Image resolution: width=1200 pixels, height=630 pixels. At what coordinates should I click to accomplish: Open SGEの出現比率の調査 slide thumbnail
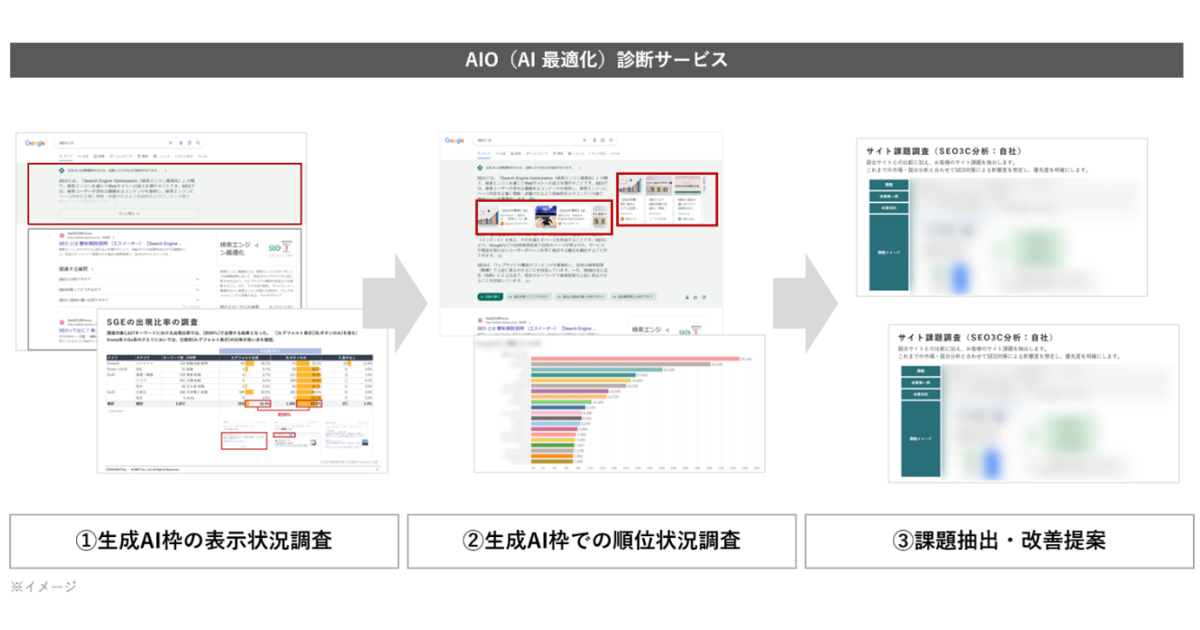[240, 390]
